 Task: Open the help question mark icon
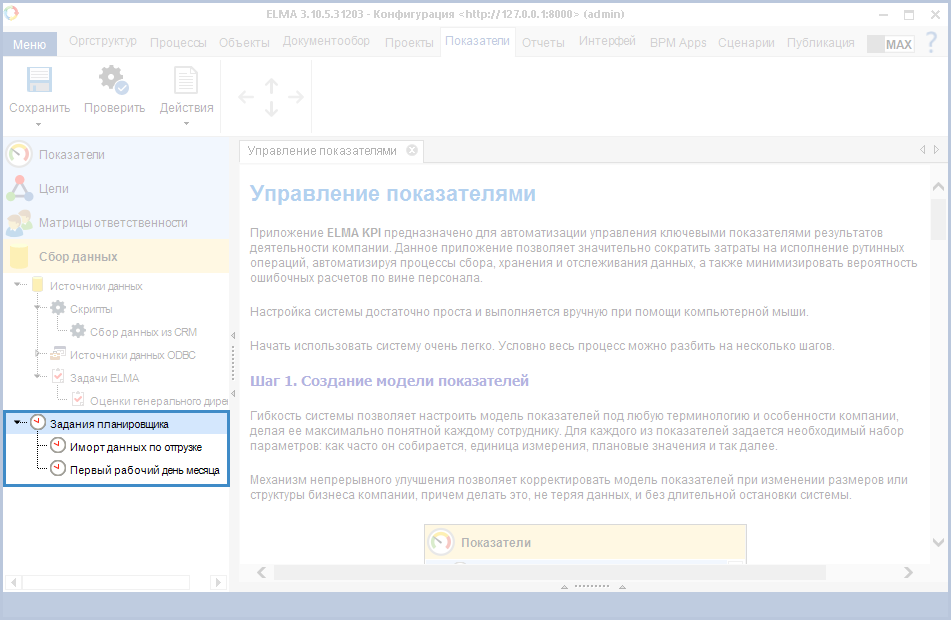point(930,43)
